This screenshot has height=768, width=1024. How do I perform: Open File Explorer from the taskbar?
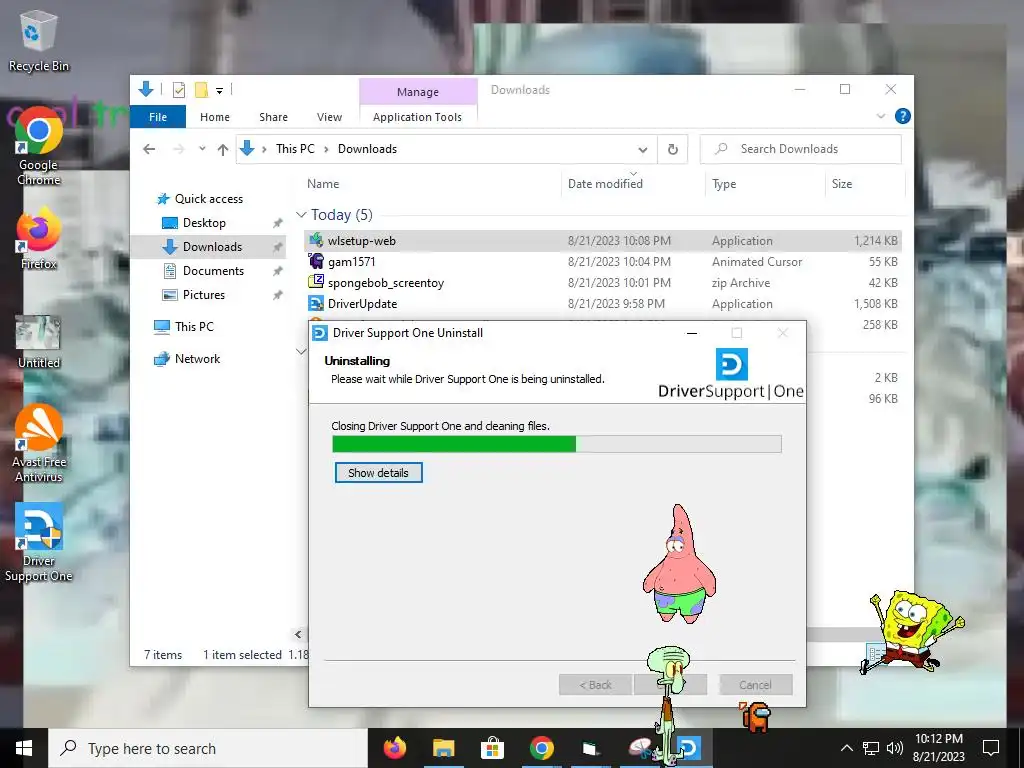point(443,748)
